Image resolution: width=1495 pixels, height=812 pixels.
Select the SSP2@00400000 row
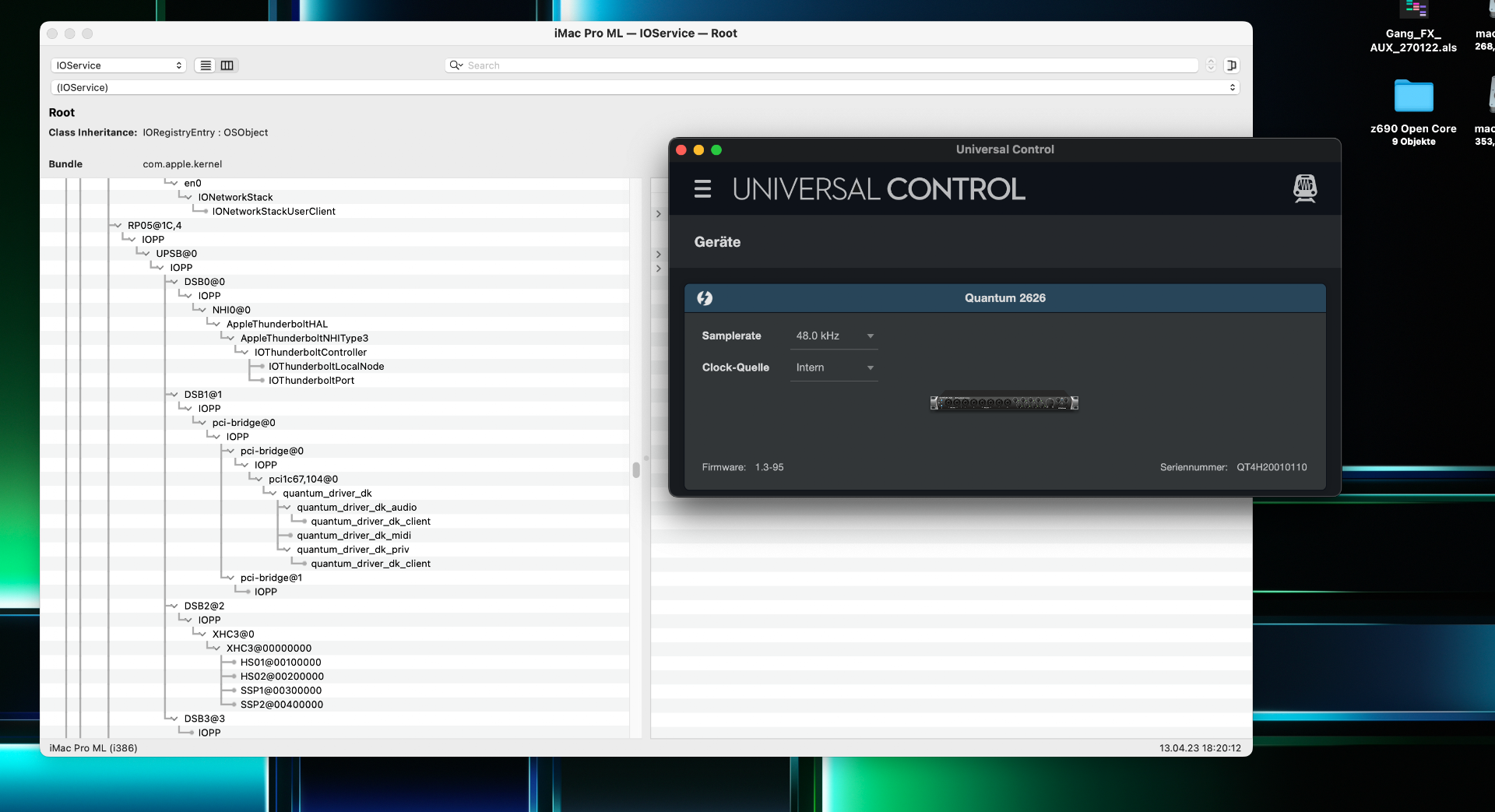282,705
